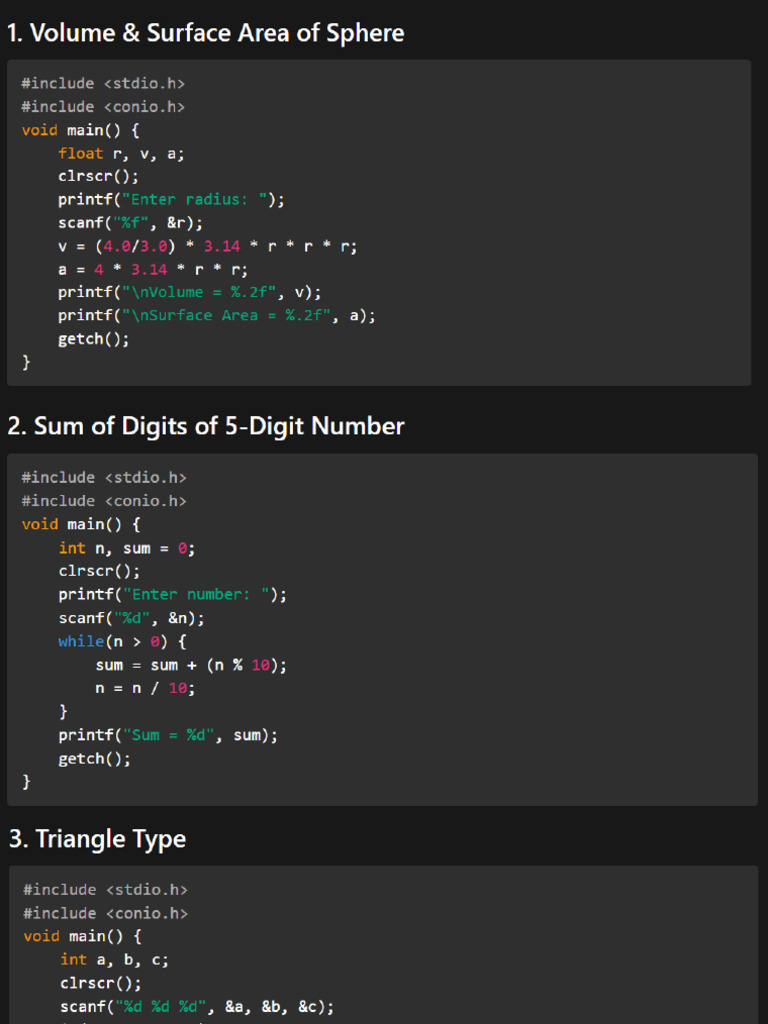The height and width of the screenshot is (1024, 768).
Task: Click the "int n, sum = 0;" line
Action: click(127, 548)
